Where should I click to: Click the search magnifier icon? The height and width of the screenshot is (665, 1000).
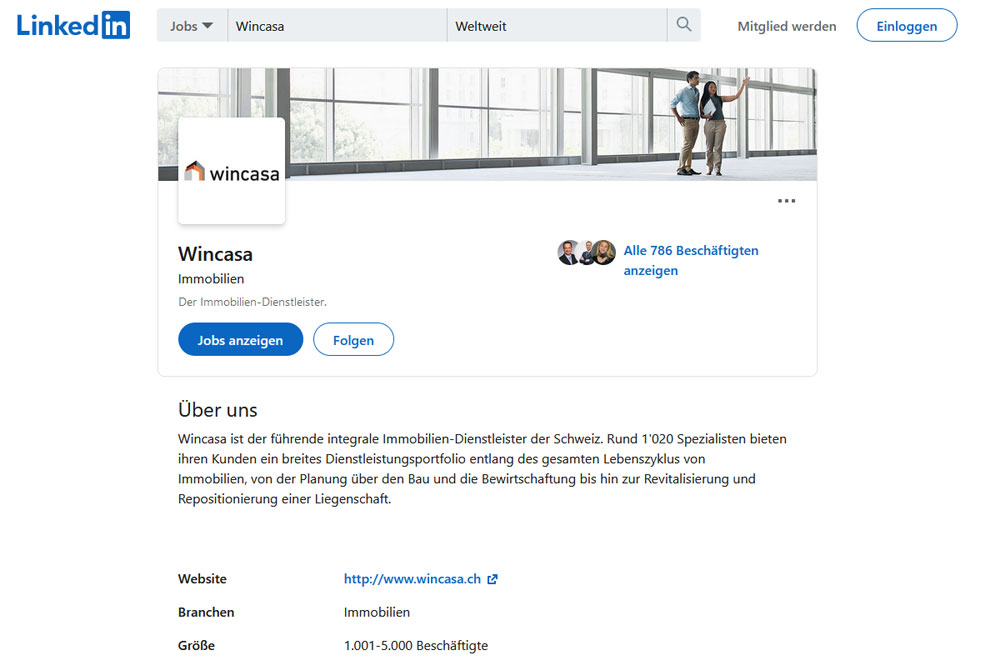click(x=684, y=25)
